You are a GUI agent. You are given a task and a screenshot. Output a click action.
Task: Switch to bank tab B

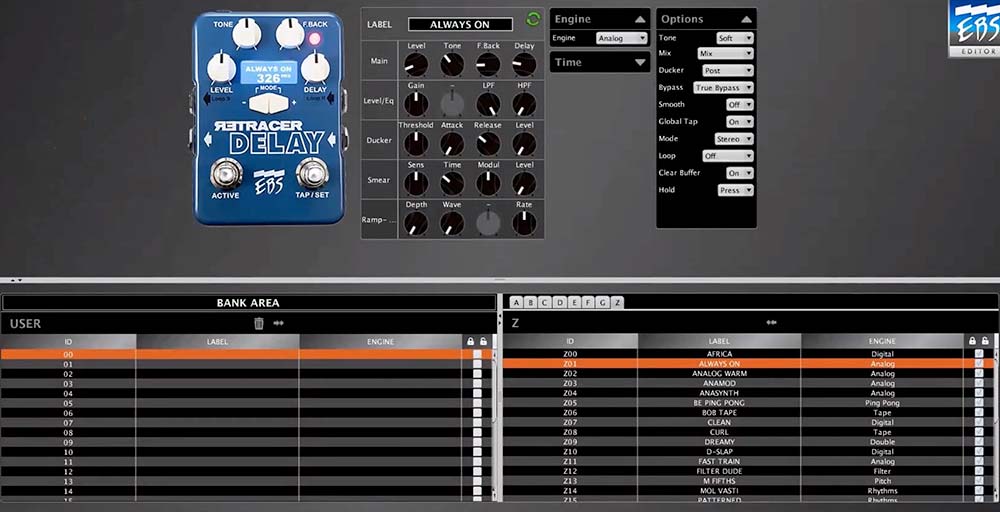tap(531, 303)
